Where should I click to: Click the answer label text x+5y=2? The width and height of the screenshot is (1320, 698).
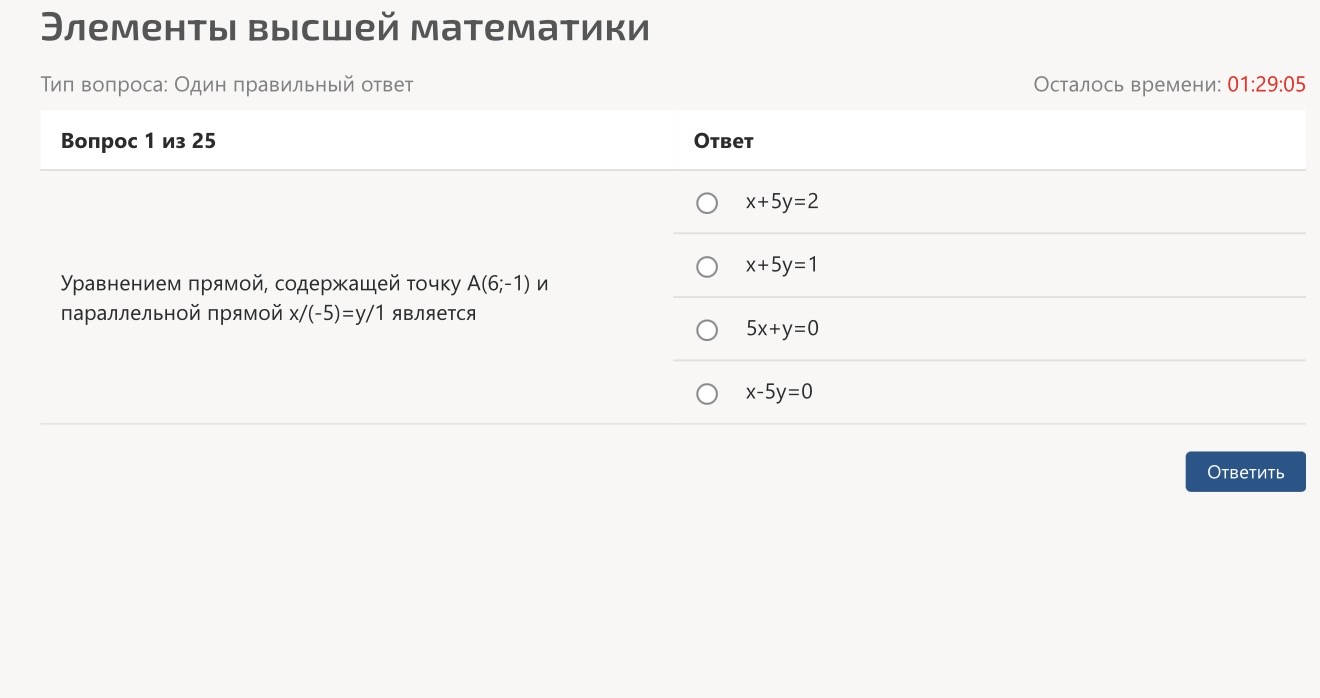782,202
